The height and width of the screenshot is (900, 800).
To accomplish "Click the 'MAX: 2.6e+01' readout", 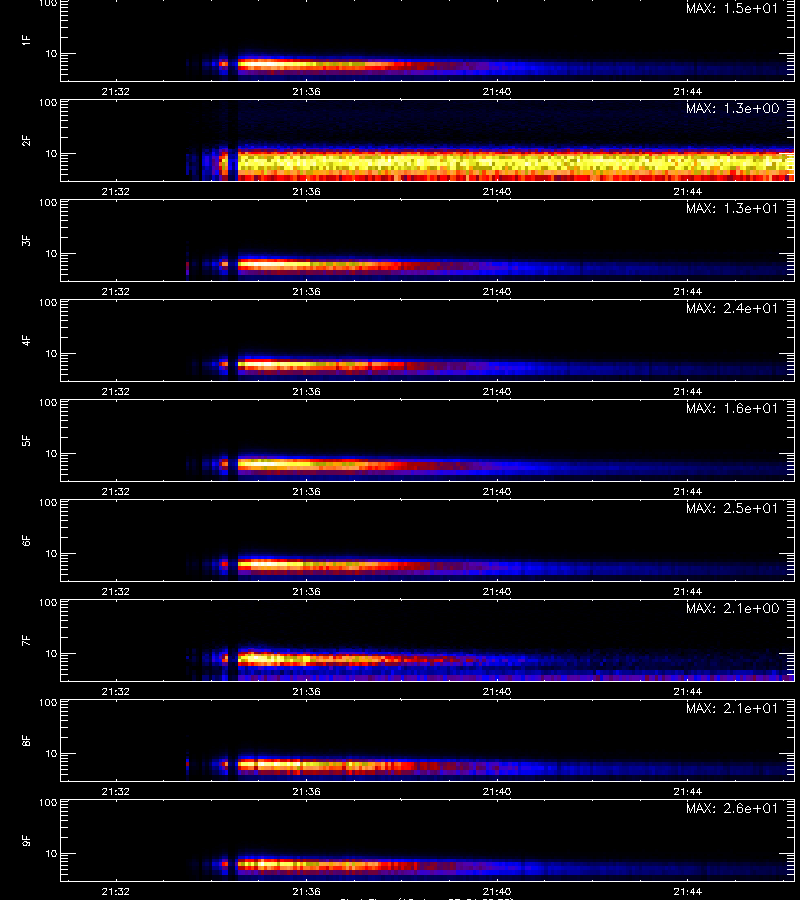I will 732,808.
